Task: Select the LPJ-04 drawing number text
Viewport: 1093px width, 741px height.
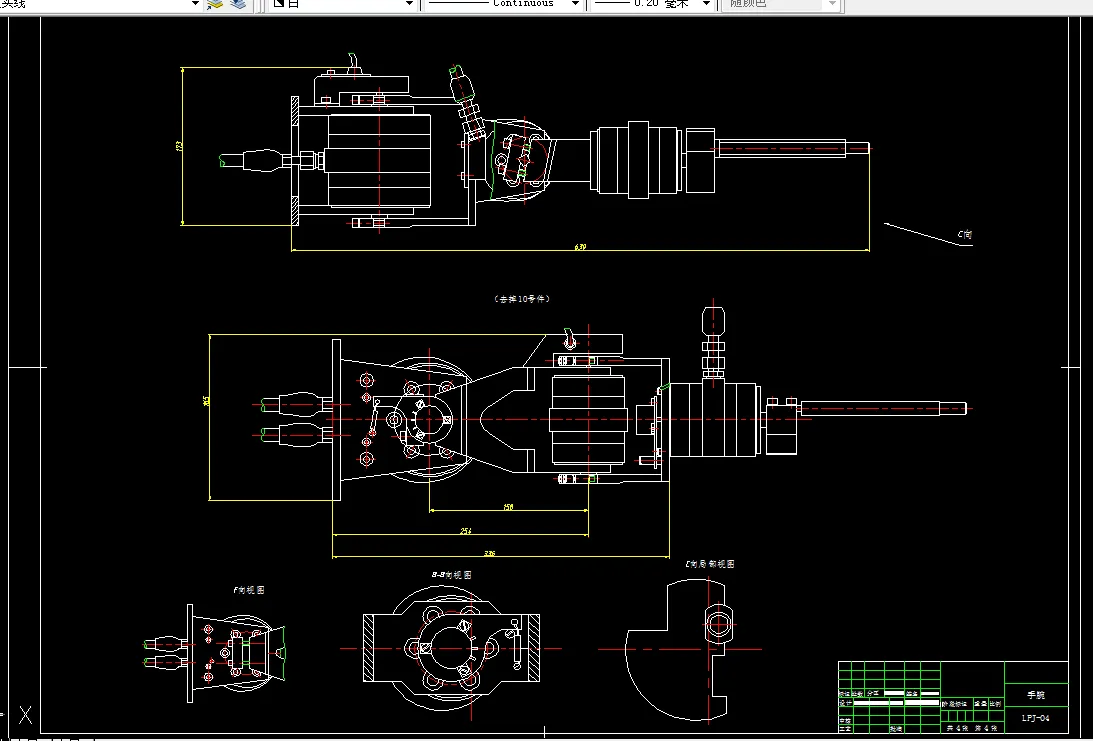Action: pyautogui.click(x=1036, y=718)
